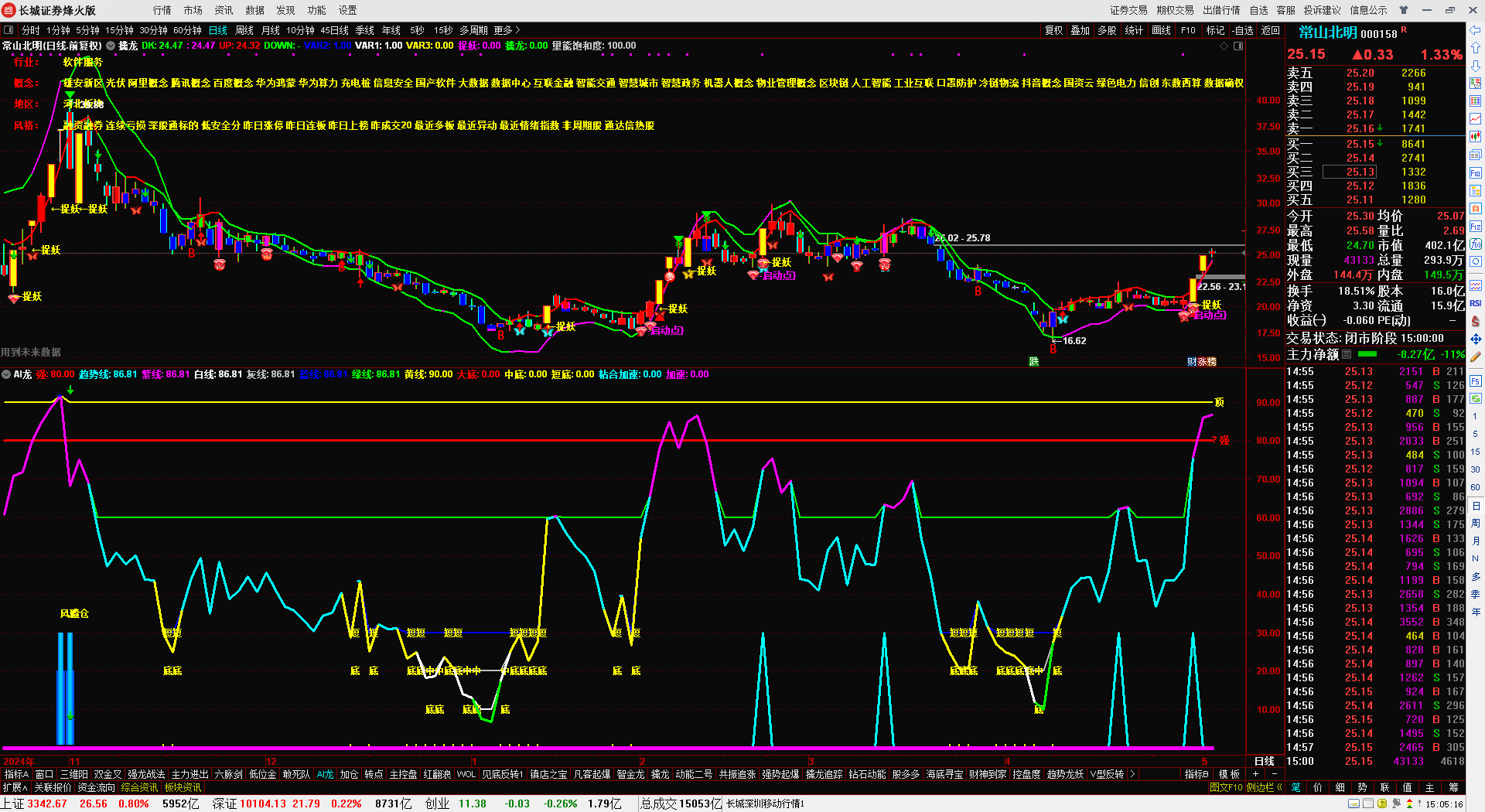Open the 功能 menu

pos(317,10)
